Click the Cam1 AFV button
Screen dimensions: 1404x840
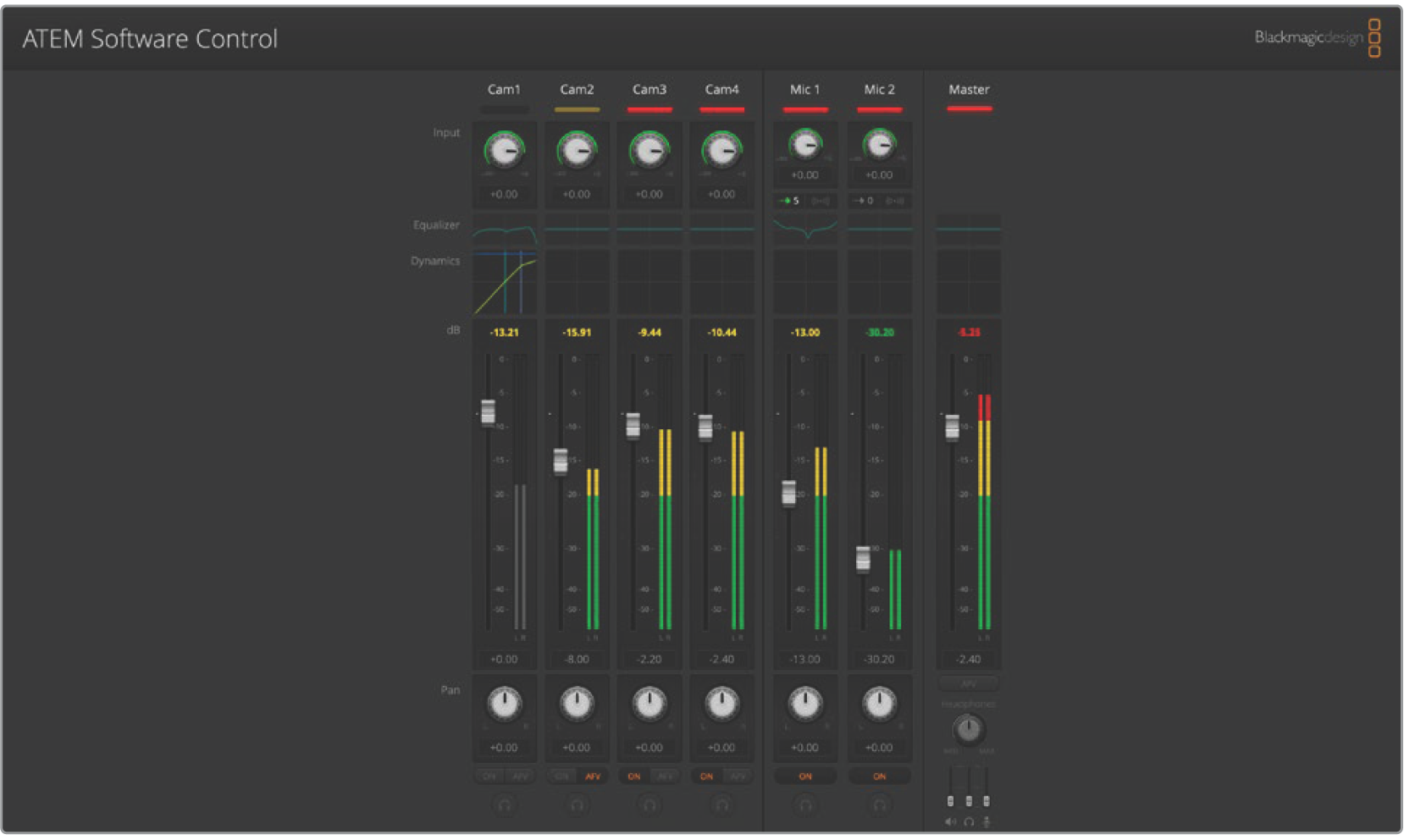[520, 776]
